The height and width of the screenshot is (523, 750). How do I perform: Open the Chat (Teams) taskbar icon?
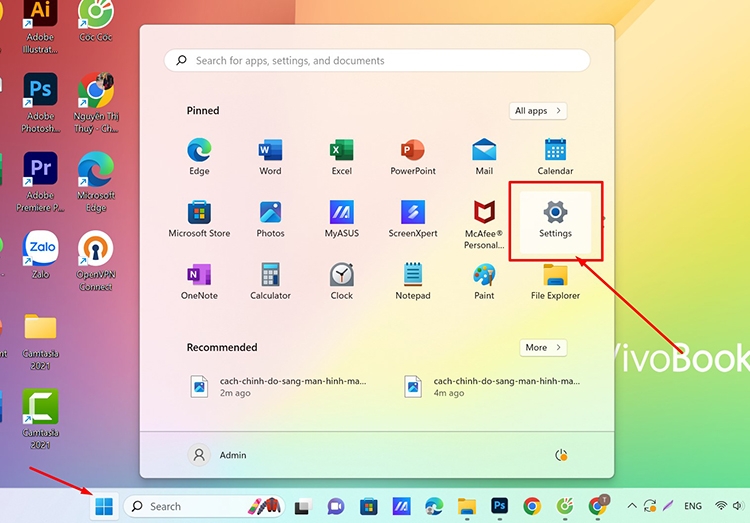pyautogui.click(x=335, y=506)
